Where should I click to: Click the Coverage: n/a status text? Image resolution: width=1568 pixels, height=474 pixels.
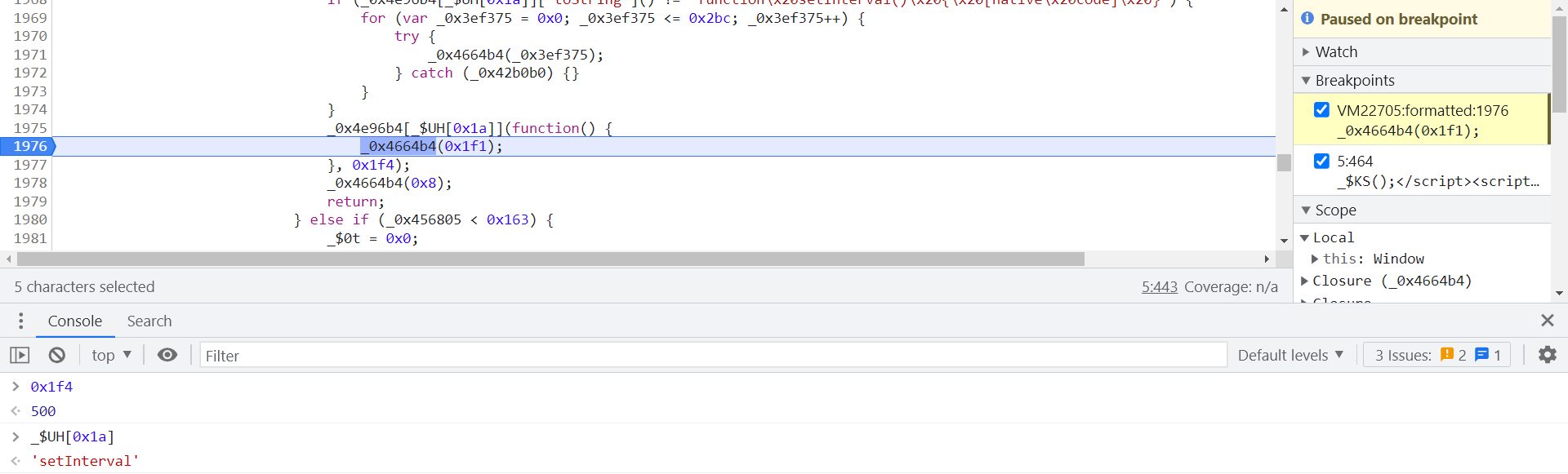(1231, 286)
